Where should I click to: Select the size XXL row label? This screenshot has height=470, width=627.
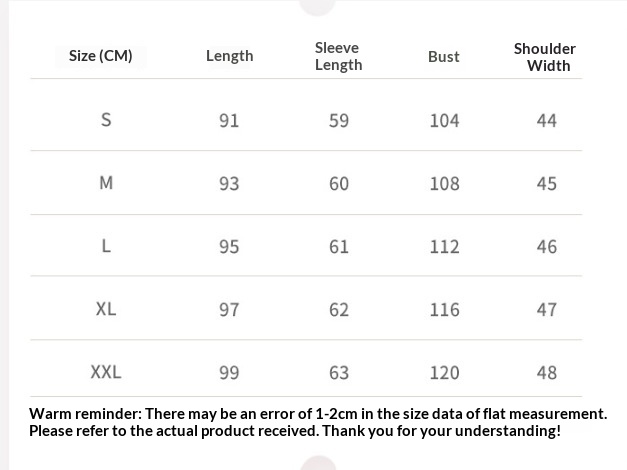click(106, 372)
